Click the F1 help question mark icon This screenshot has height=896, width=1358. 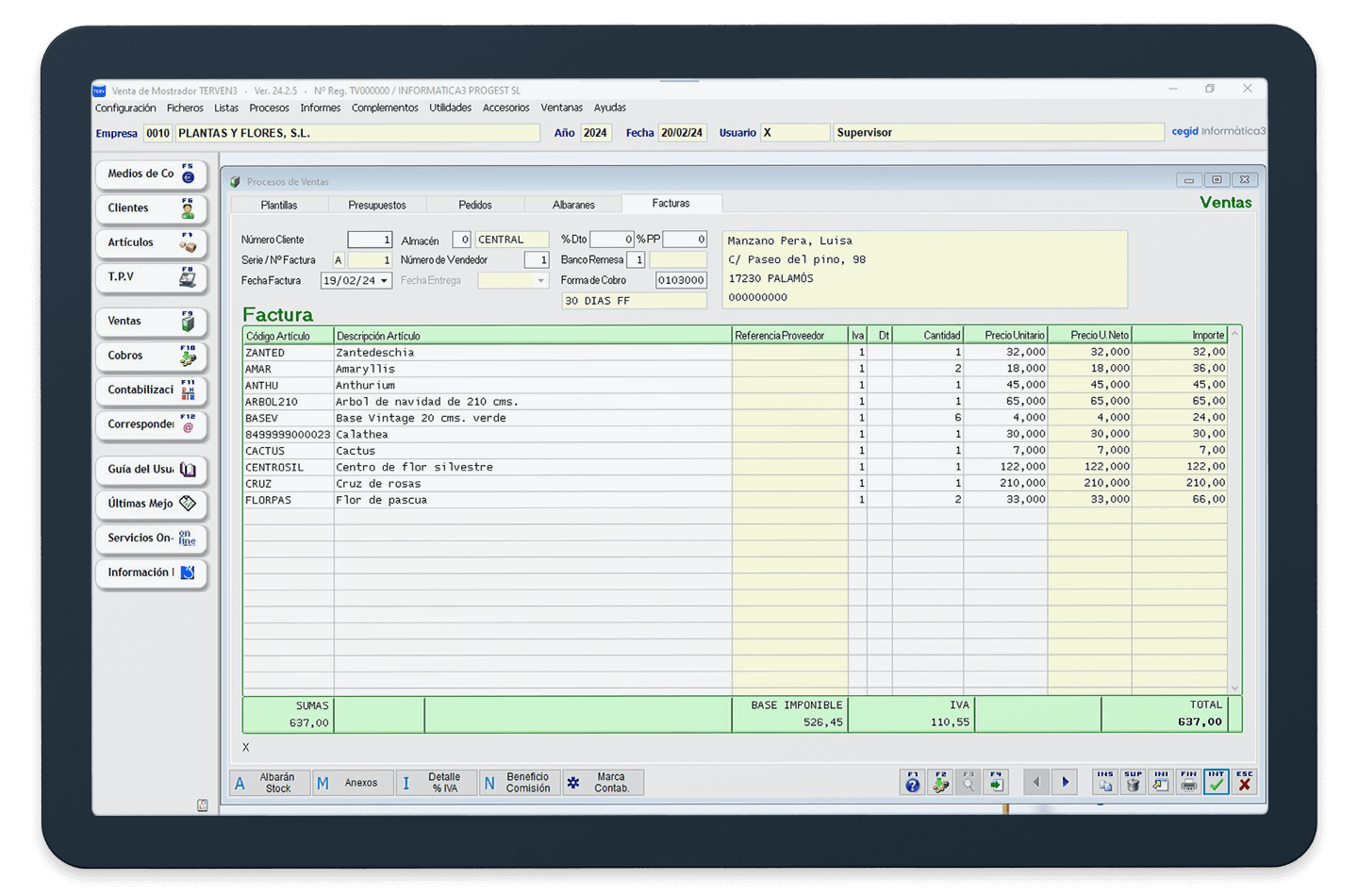pos(912,782)
